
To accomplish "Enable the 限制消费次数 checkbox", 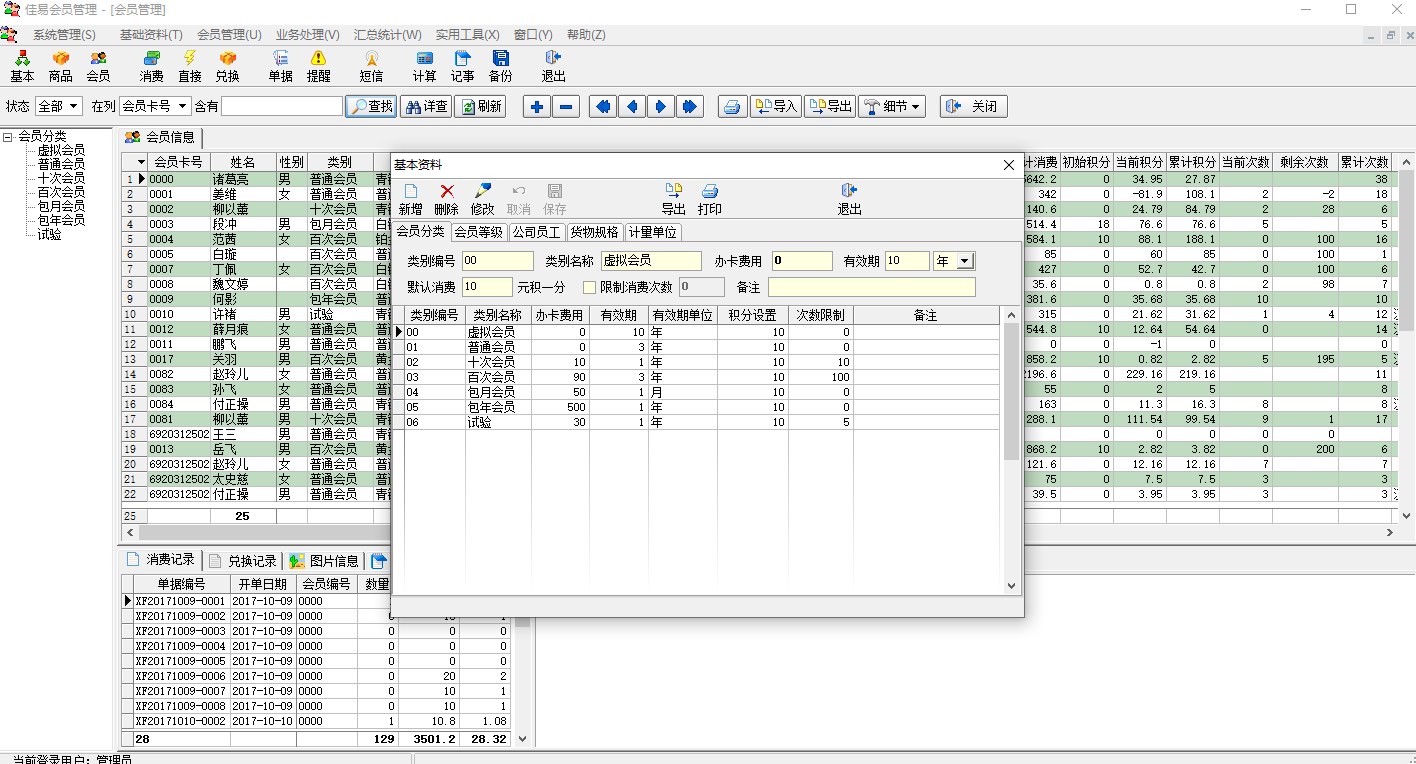I will (590, 288).
